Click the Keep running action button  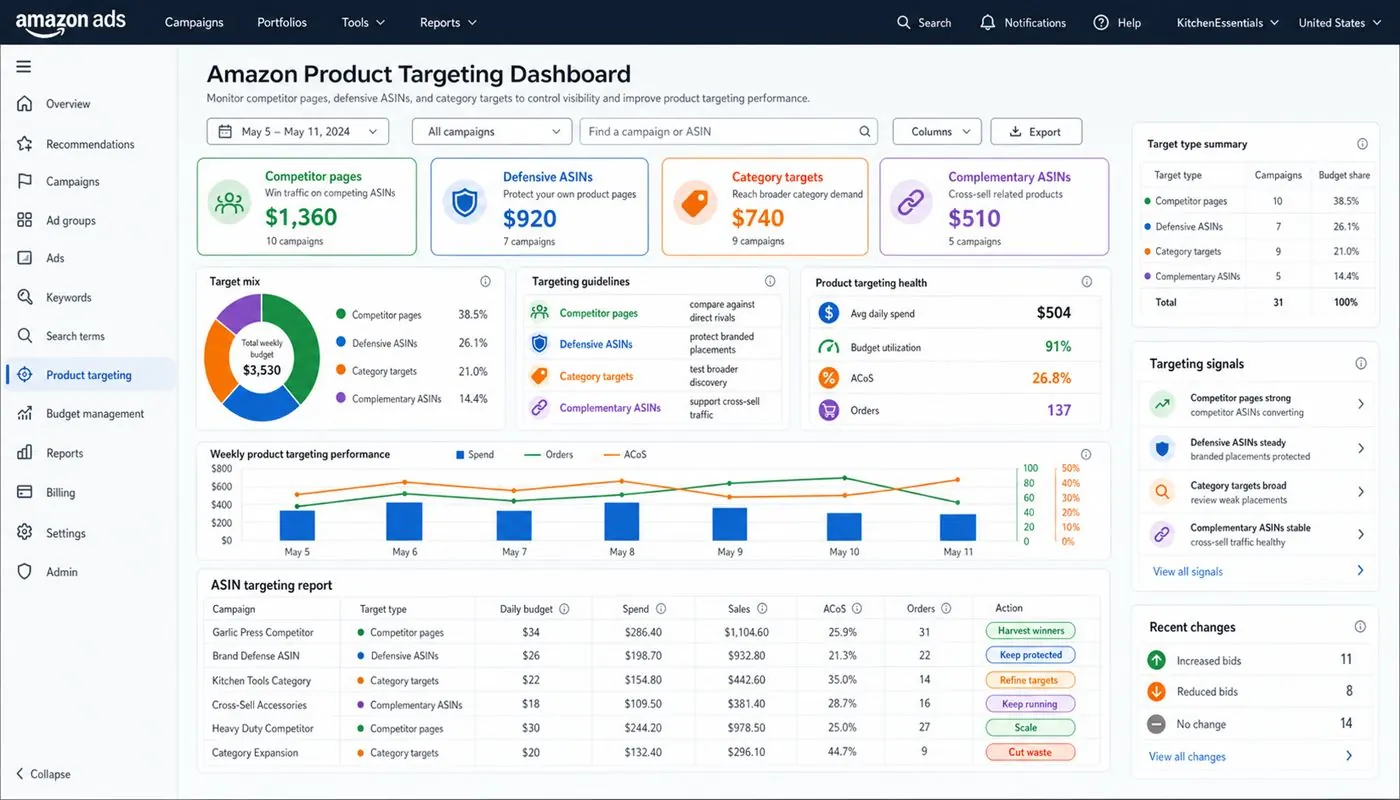tap(1030, 704)
